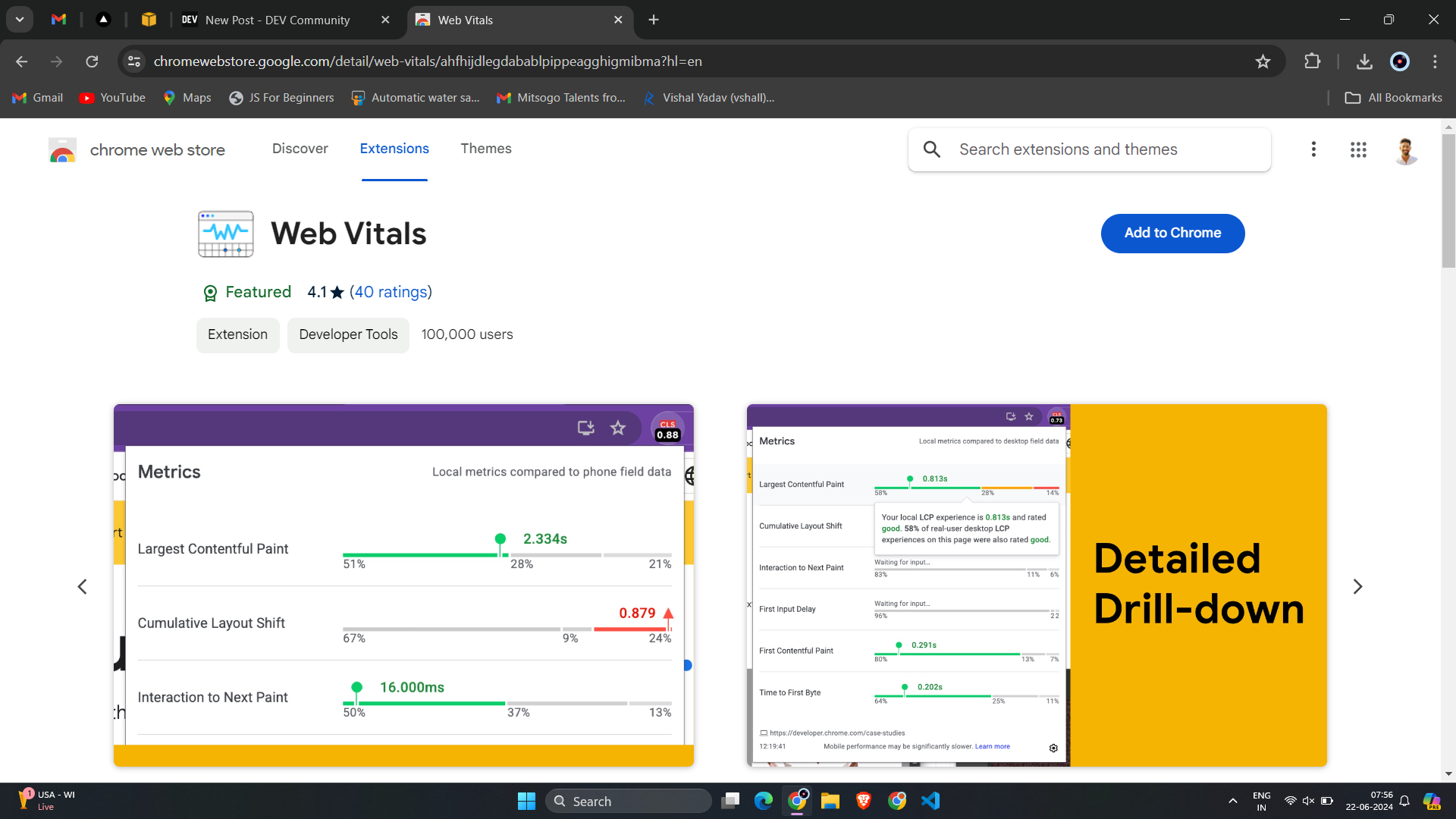The width and height of the screenshot is (1456, 819).
Task: Open the tab search dropdown arrow
Action: (20, 20)
